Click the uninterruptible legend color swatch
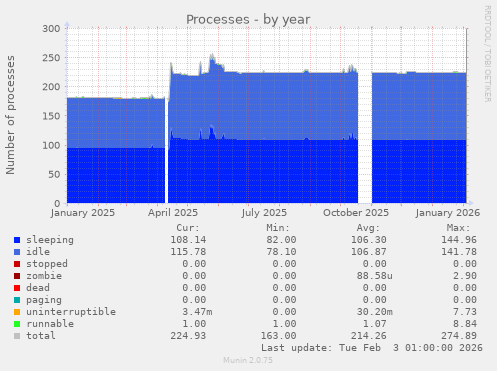497x371 pixels. [x=17, y=312]
